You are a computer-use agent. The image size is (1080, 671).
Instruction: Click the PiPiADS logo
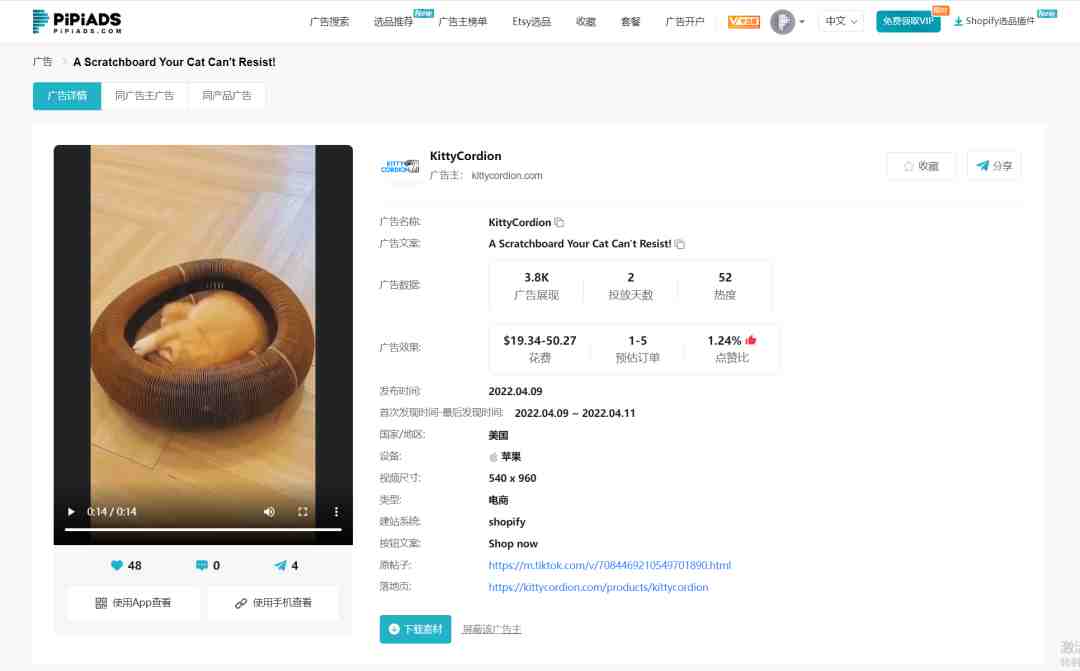pyautogui.click(x=77, y=21)
